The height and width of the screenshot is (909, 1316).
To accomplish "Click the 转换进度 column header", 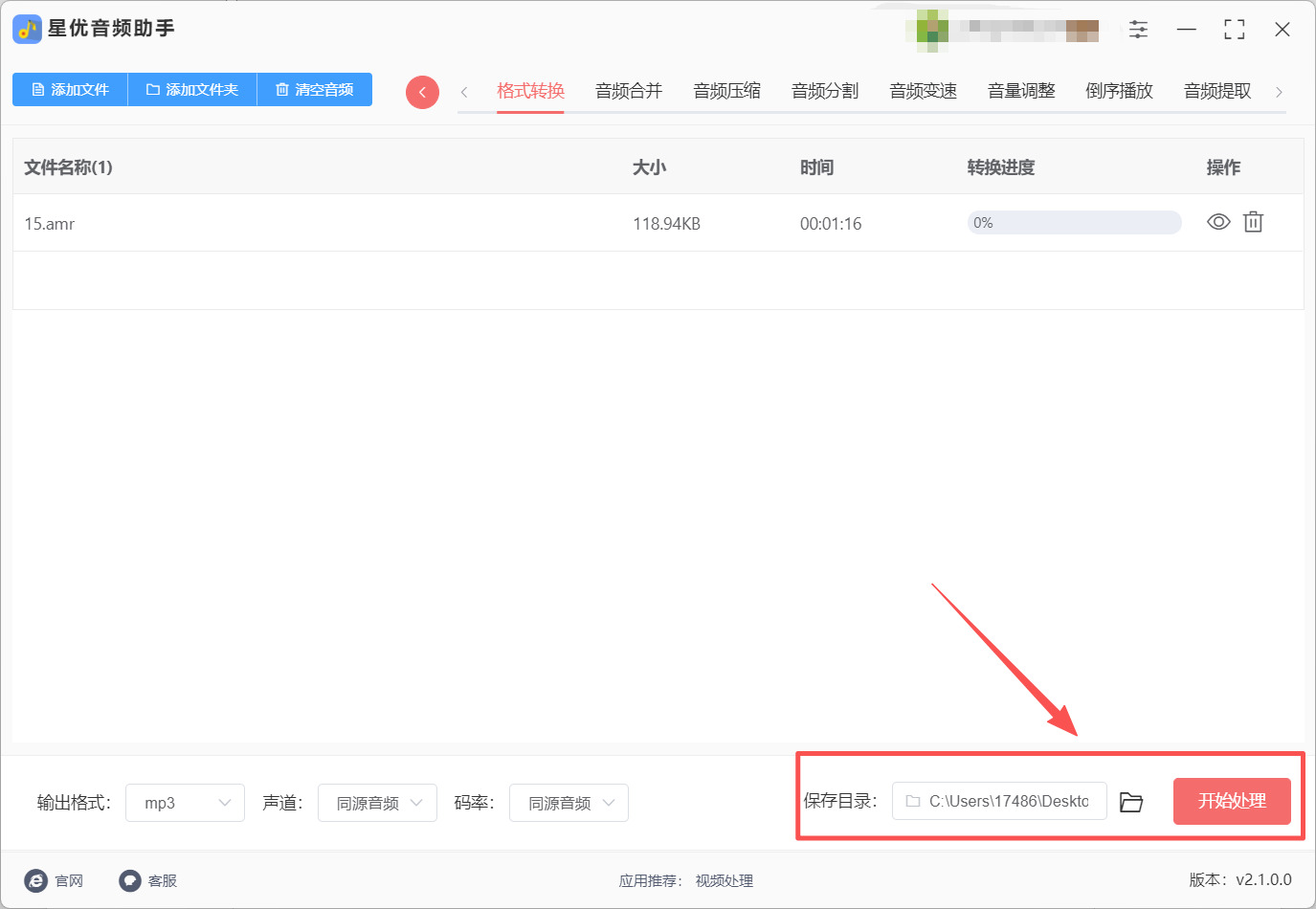I will coord(1001,167).
